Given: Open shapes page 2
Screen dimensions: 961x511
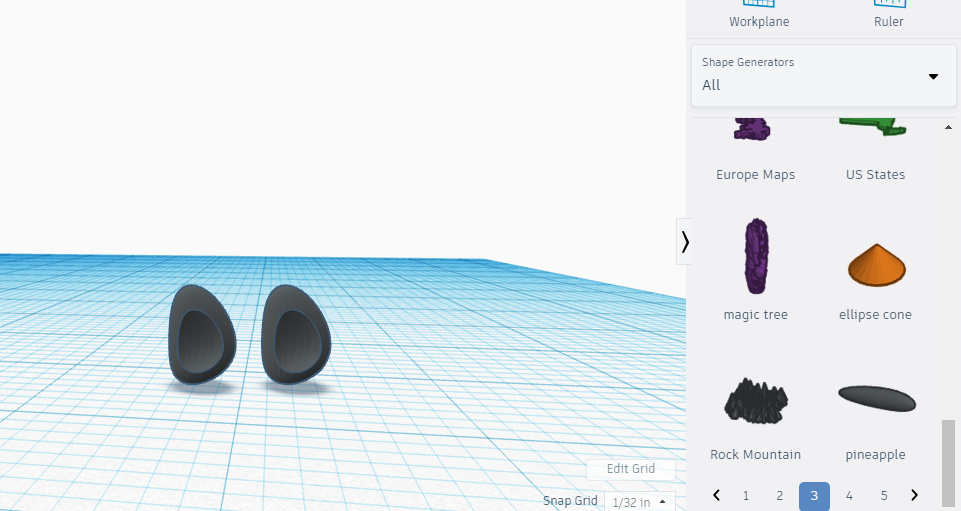Looking at the screenshot, I should coord(780,496).
